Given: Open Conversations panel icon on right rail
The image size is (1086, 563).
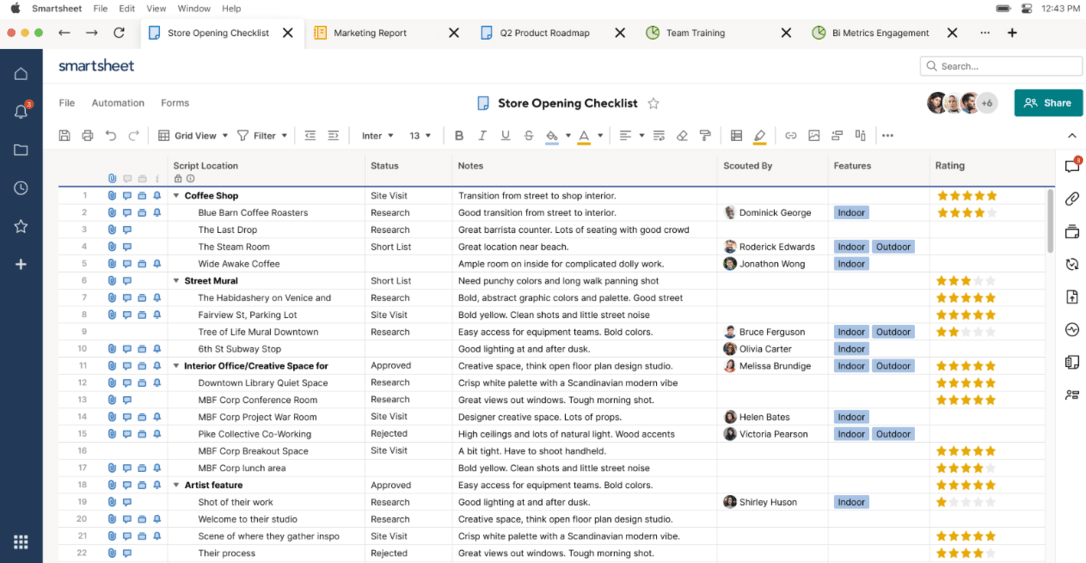Looking at the screenshot, I should click(x=1072, y=165).
